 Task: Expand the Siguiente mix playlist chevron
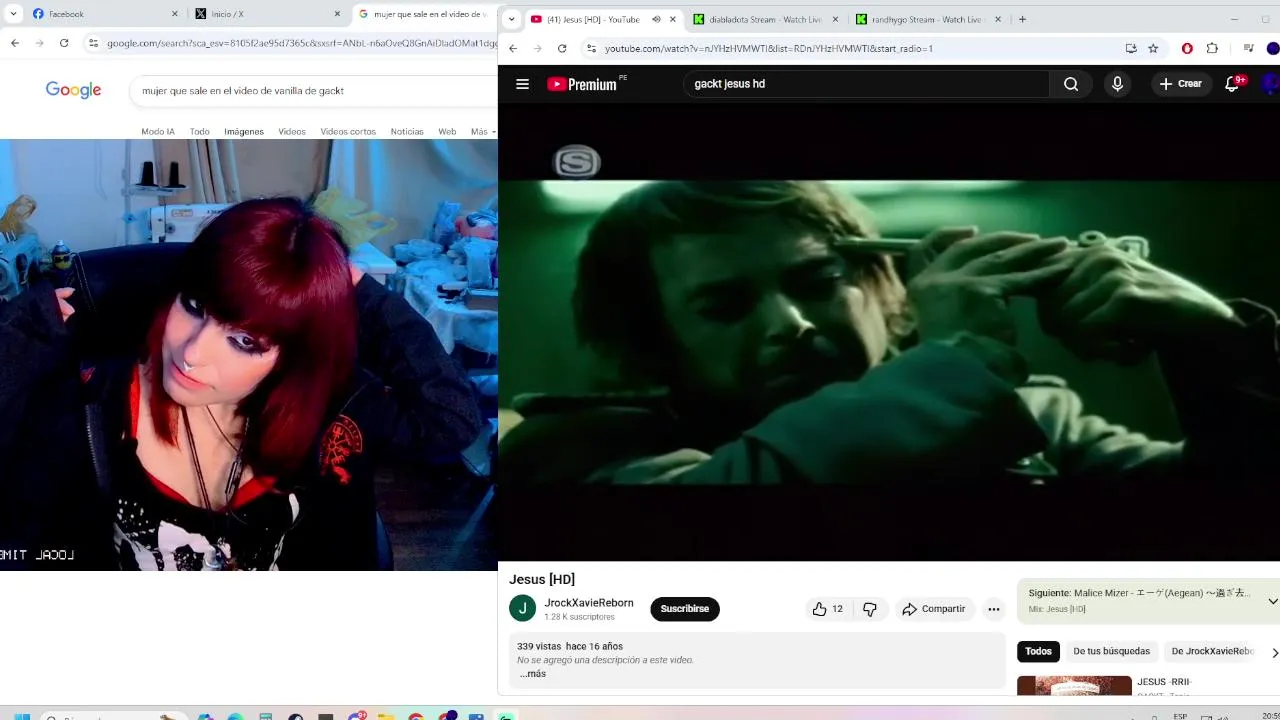[1272, 601]
